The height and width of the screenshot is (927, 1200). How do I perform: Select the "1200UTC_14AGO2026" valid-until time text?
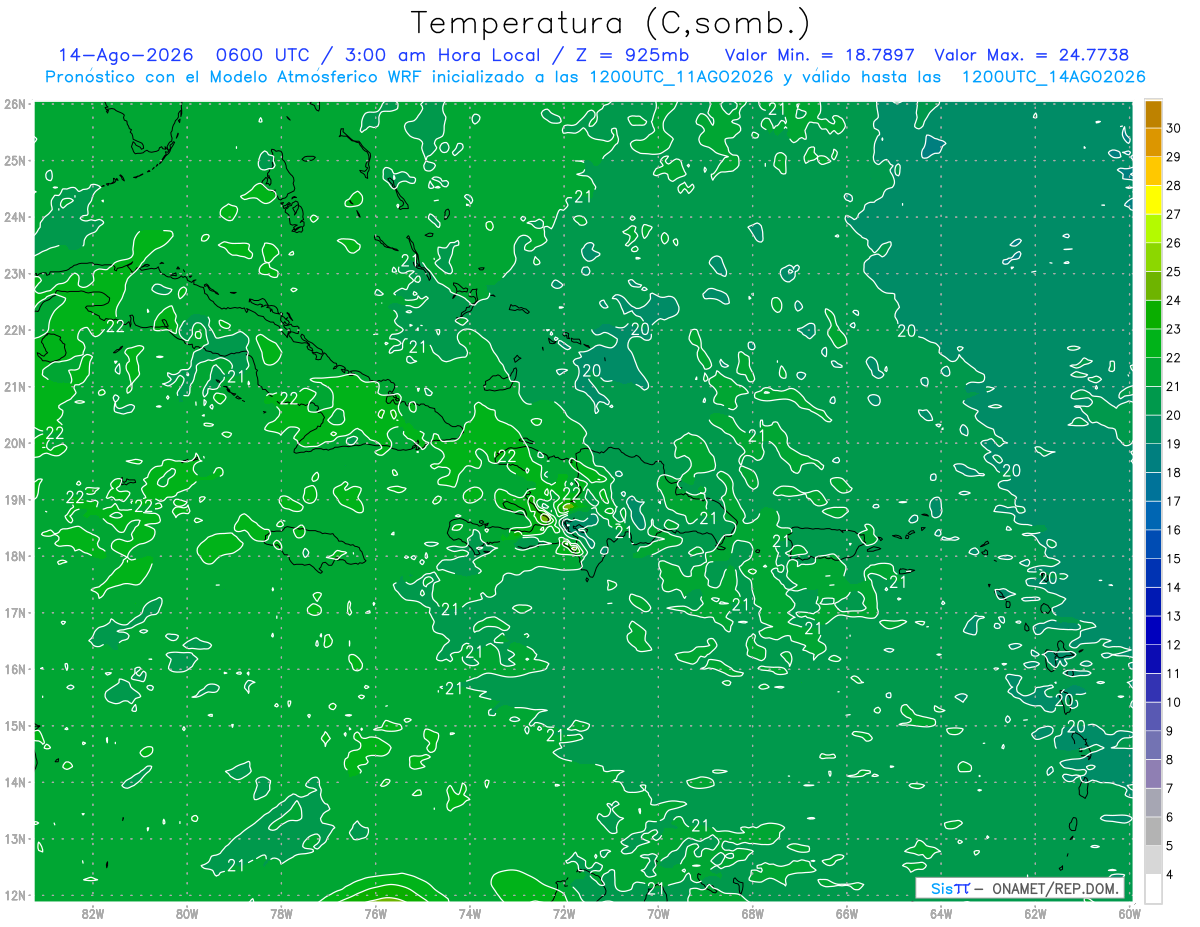pos(1053,77)
